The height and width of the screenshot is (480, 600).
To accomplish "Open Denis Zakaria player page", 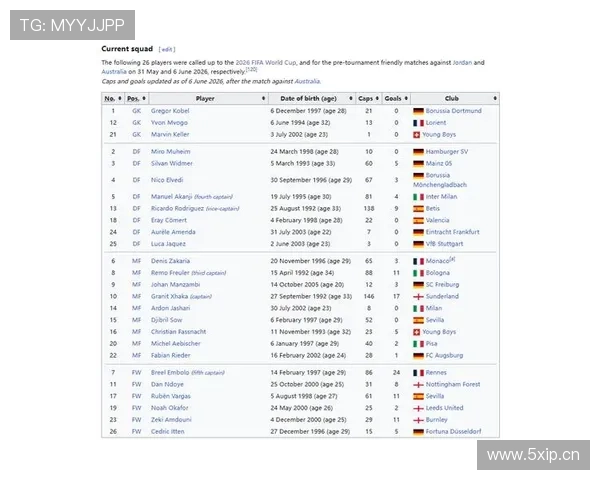I will tap(170, 261).
